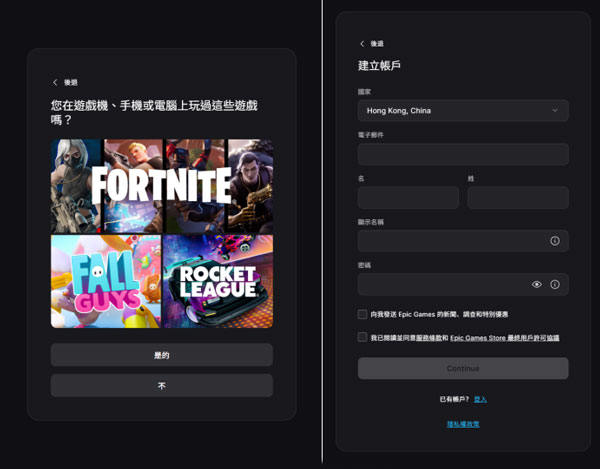Click the display name info icon
This screenshot has width=600, height=469.
(x=555, y=241)
